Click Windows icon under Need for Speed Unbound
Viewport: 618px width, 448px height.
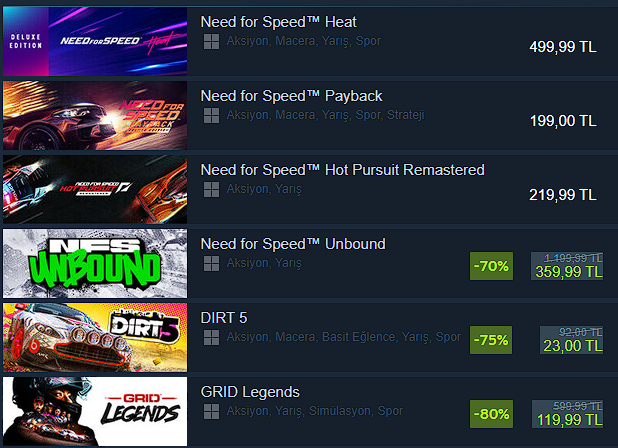coord(211,264)
